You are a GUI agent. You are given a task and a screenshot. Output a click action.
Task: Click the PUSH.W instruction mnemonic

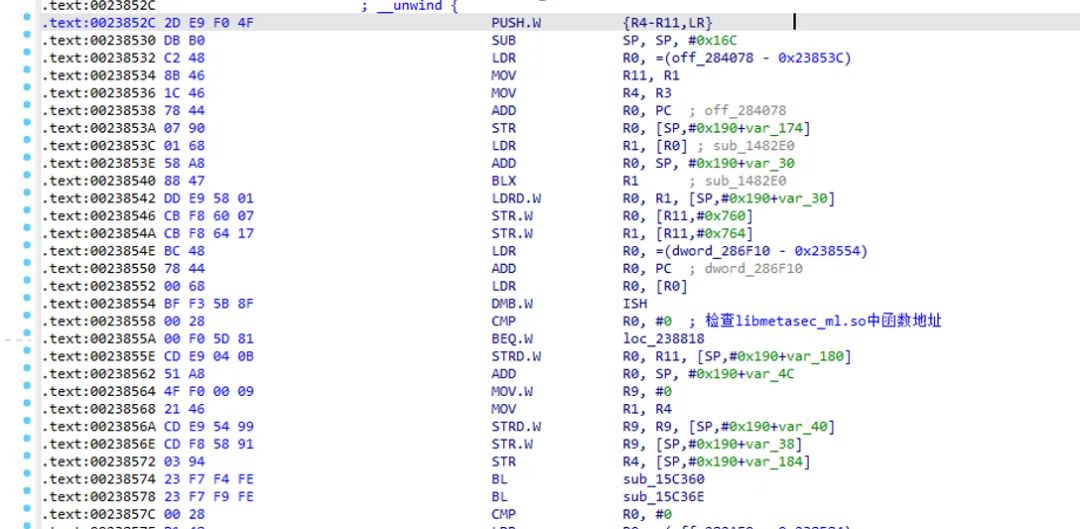coord(516,23)
